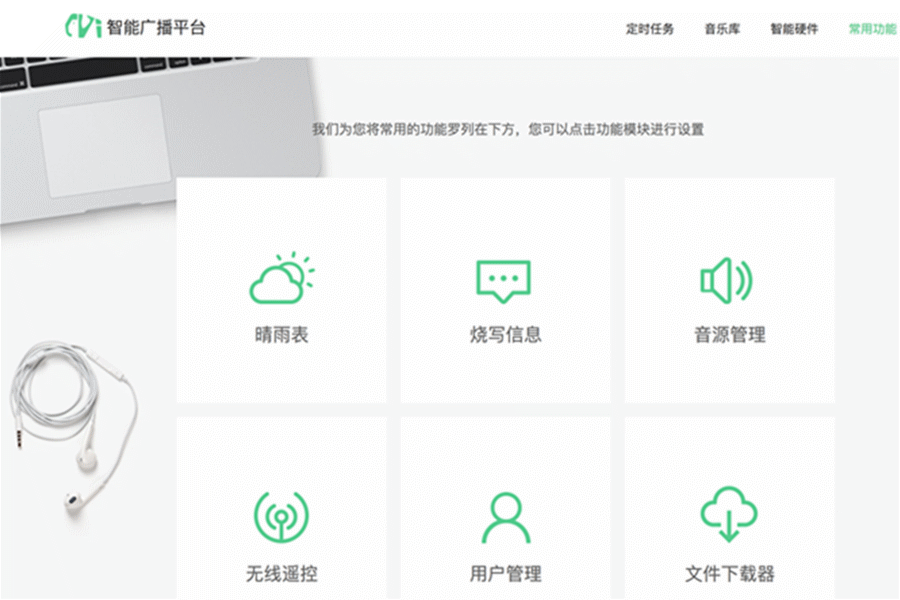The height and width of the screenshot is (600, 900).
Task: Open the wireless signal remote control icon
Action: pos(281,518)
